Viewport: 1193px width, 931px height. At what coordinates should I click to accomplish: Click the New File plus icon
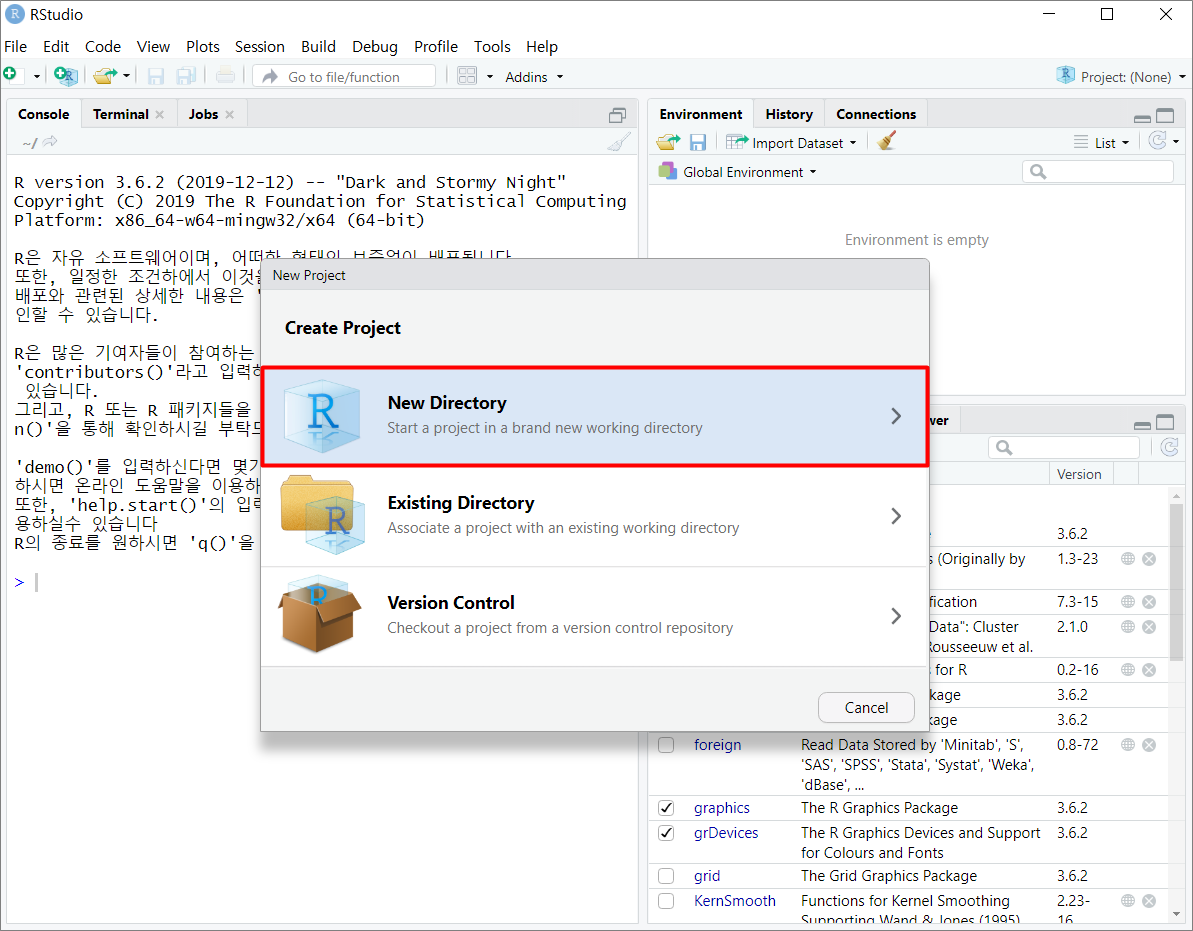point(11,75)
